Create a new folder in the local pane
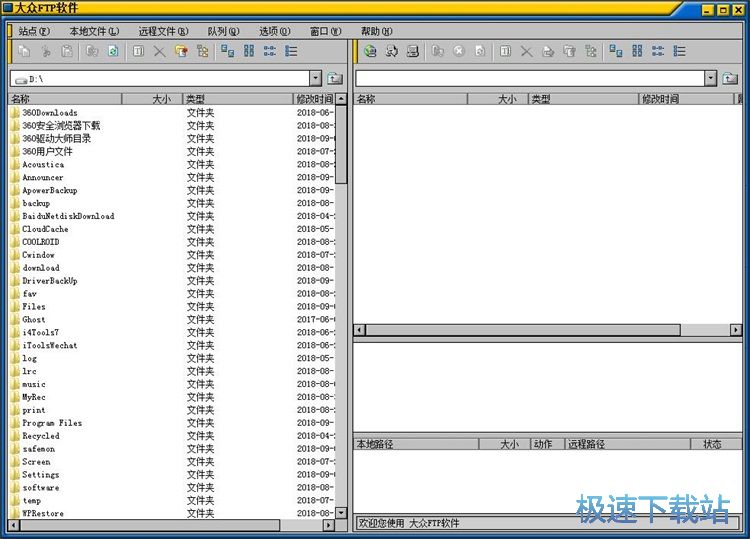750x539 pixels. [x=181, y=51]
